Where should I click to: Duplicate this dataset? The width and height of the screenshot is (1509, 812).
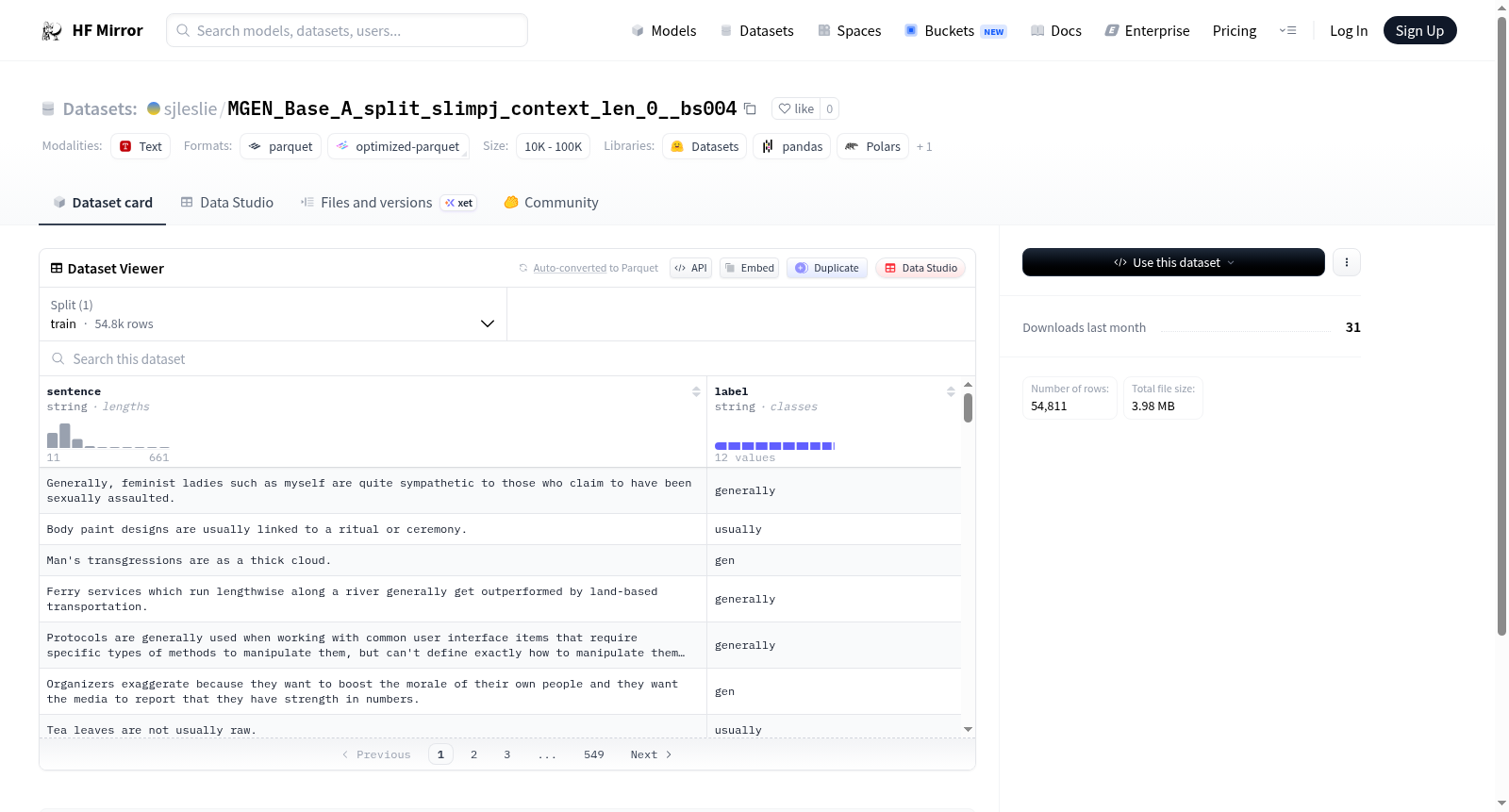(826, 268)
